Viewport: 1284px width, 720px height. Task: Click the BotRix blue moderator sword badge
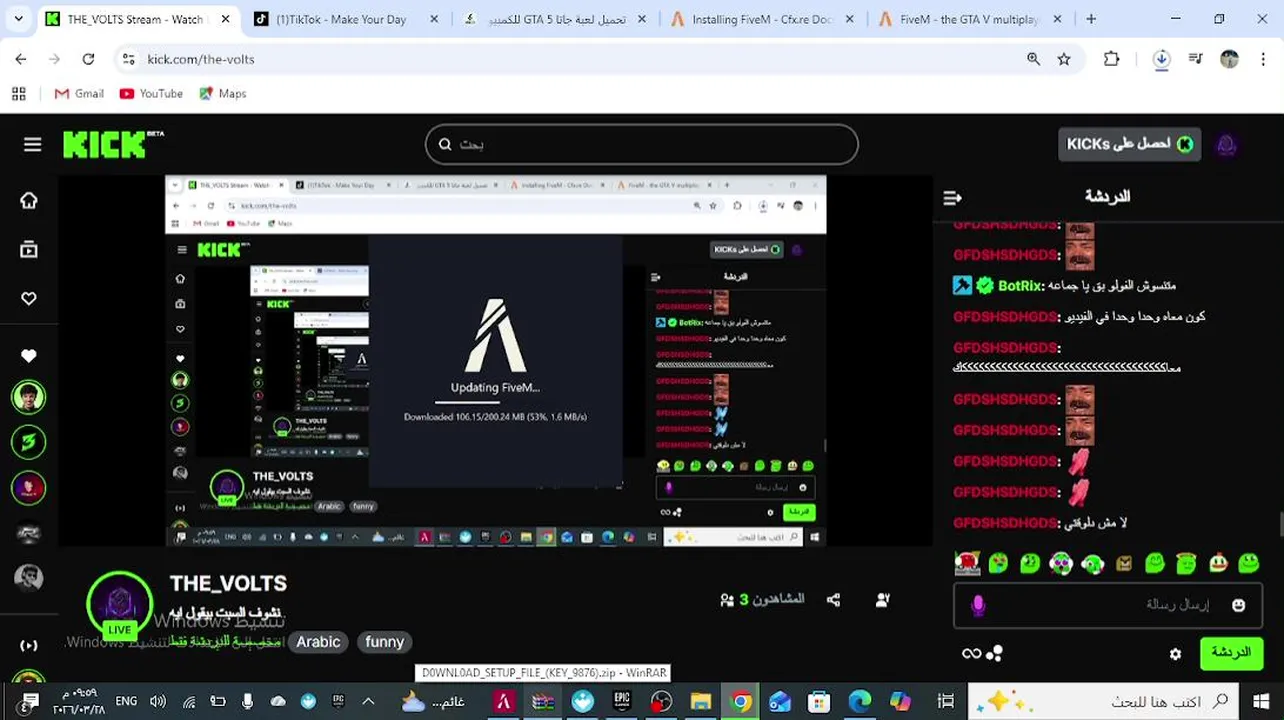962,286
